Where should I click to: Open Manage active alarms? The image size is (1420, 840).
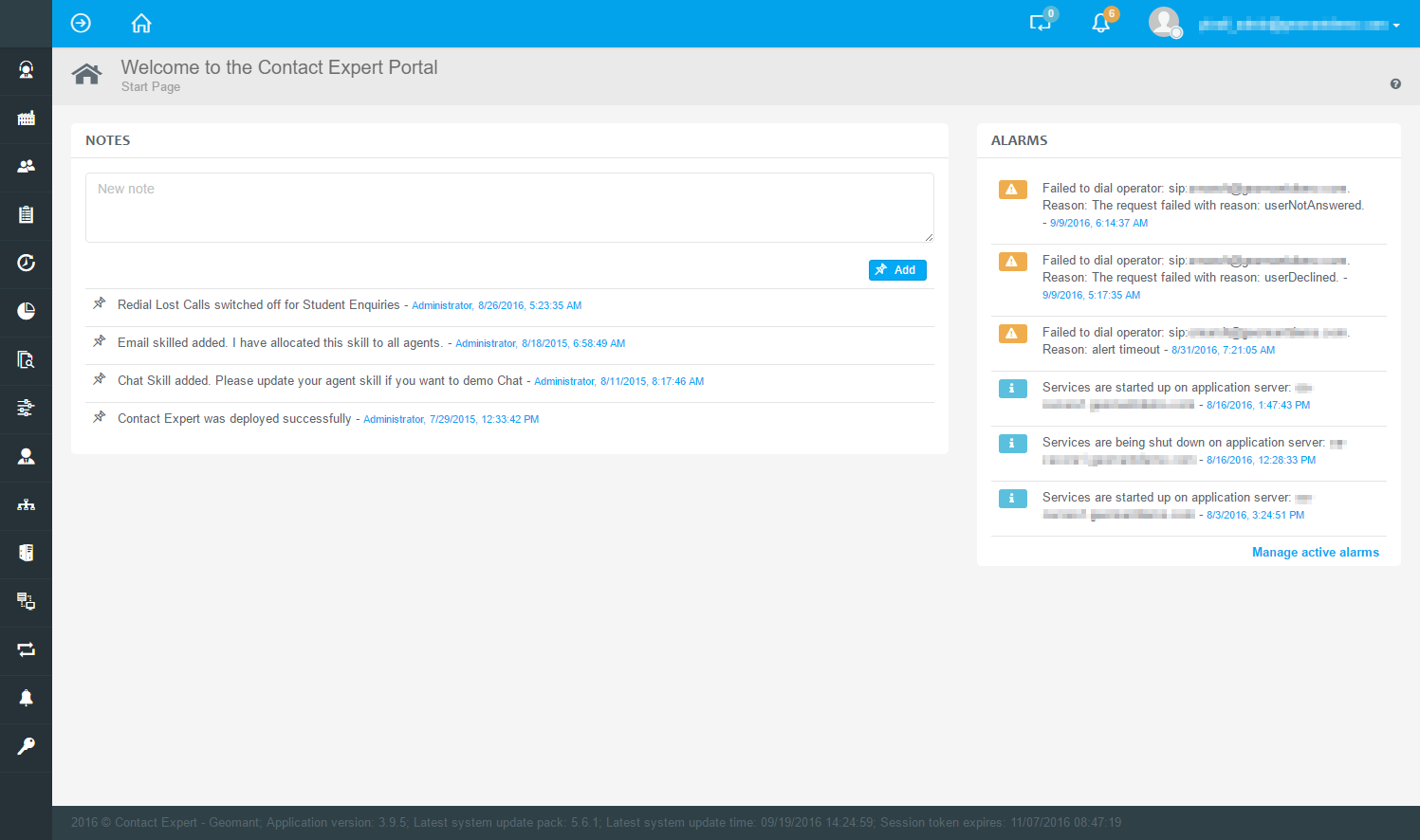[1316, 552]
